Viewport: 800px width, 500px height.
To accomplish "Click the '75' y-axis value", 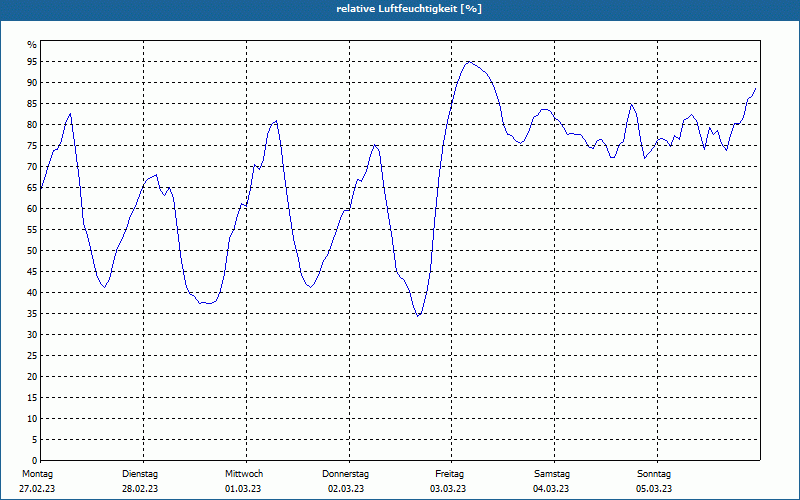I will pyautogui.click(x=32, y=145).
